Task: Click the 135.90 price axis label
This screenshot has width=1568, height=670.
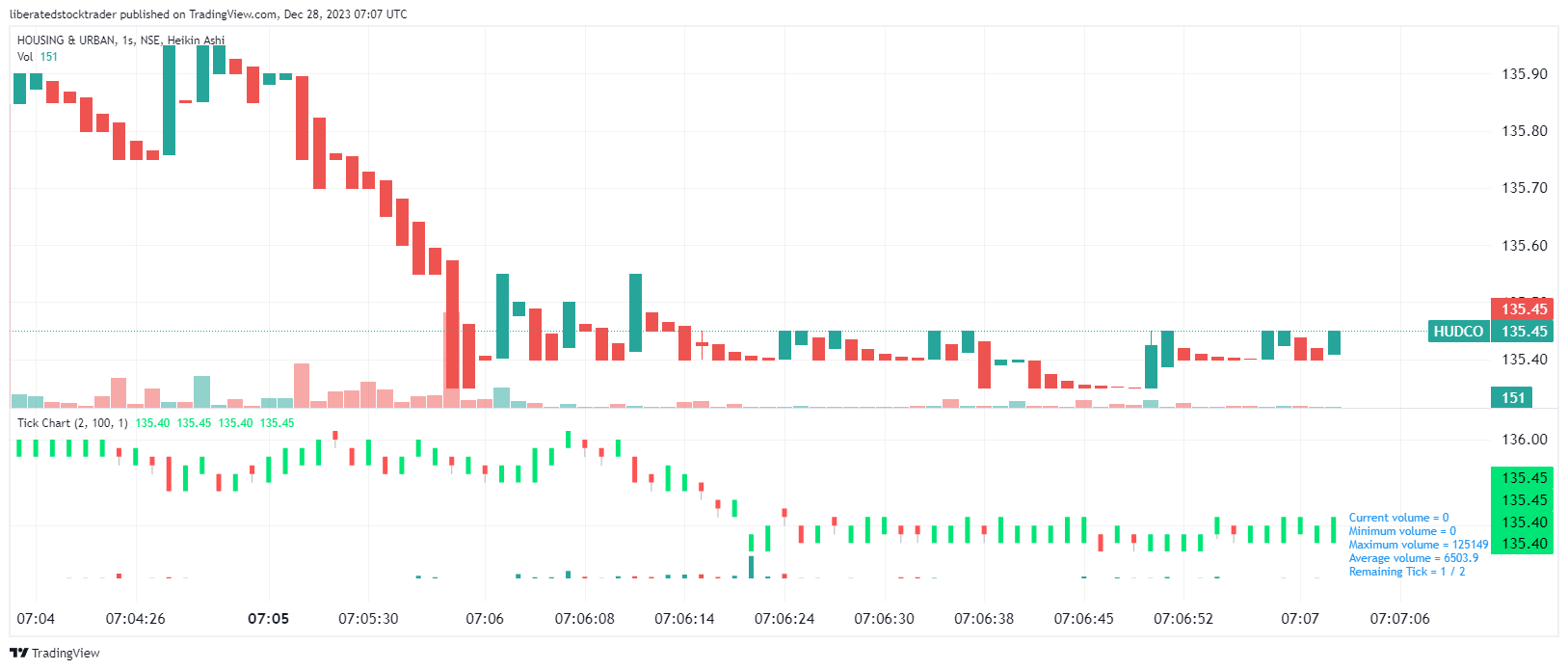Action: click(x=1524, y=74)
